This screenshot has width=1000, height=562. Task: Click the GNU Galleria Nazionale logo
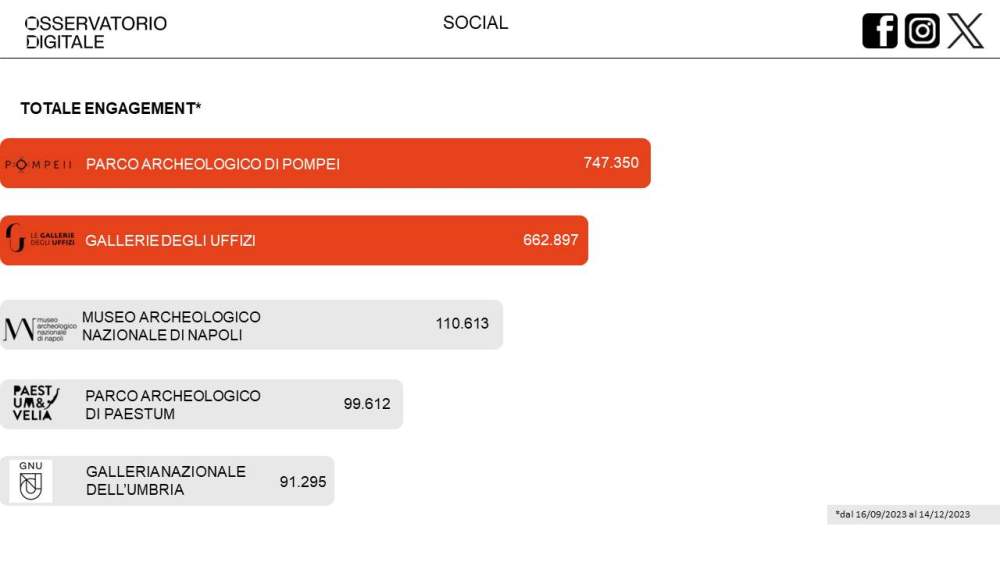[31, 481]
